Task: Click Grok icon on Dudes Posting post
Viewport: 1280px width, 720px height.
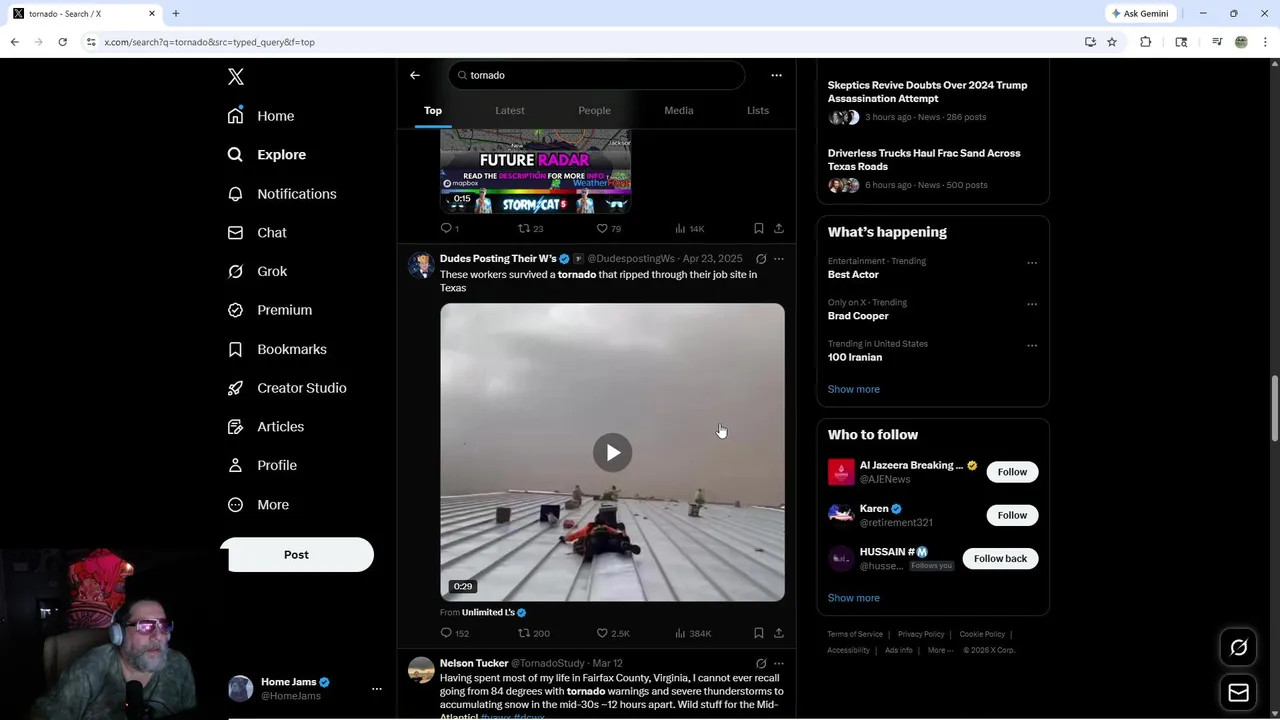Action: click(761, 259)
